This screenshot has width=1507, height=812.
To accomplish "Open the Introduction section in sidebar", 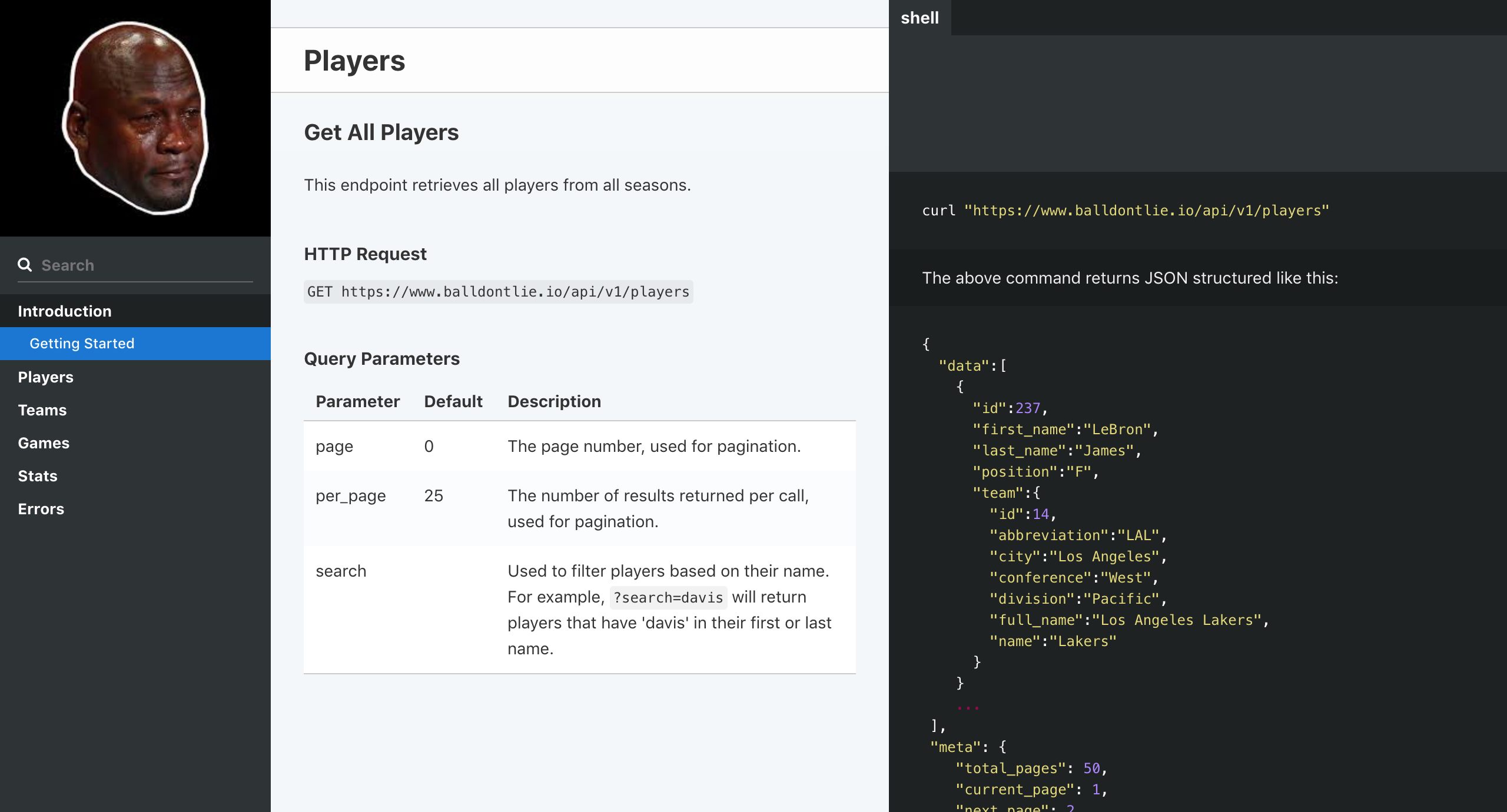I will (65, 311).
